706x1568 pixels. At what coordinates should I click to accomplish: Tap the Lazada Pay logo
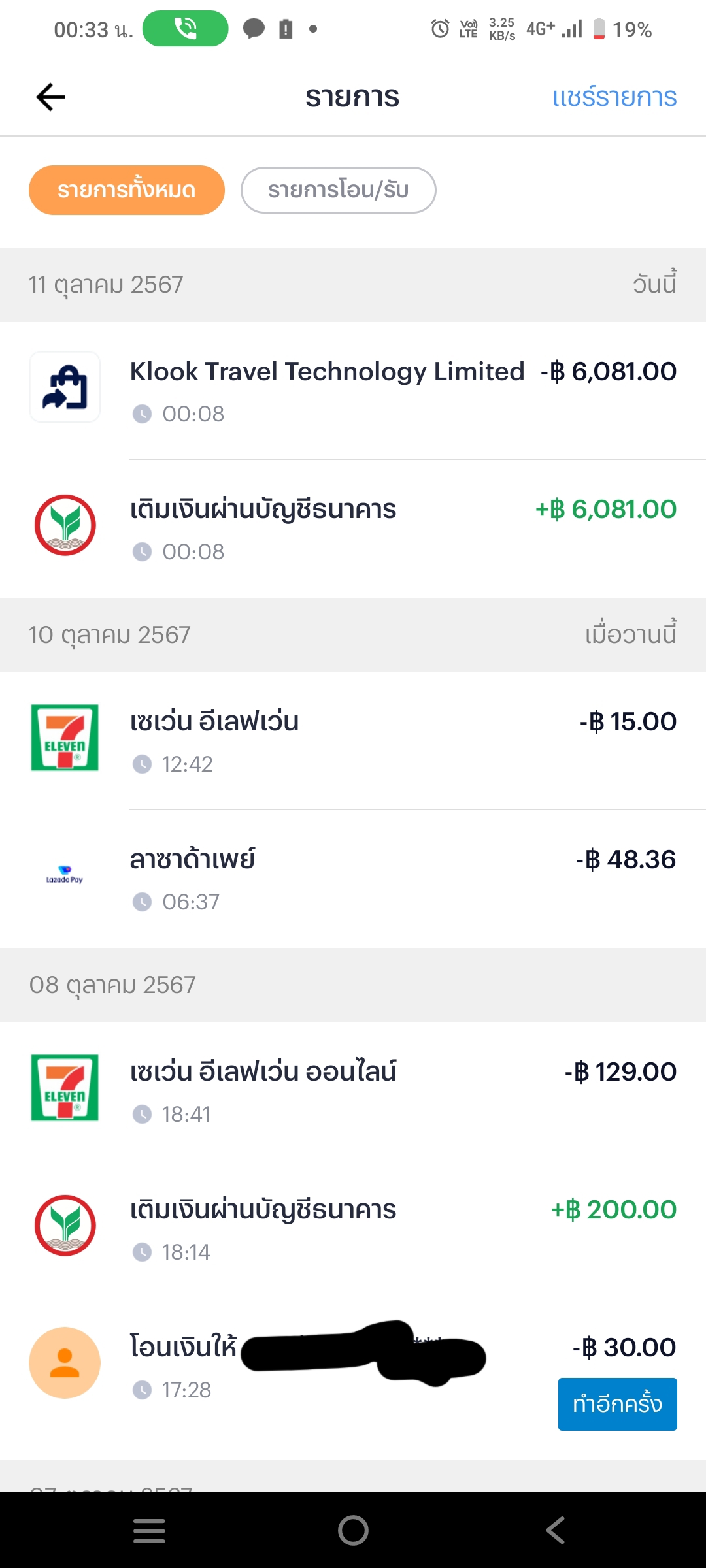pos(65,875)
